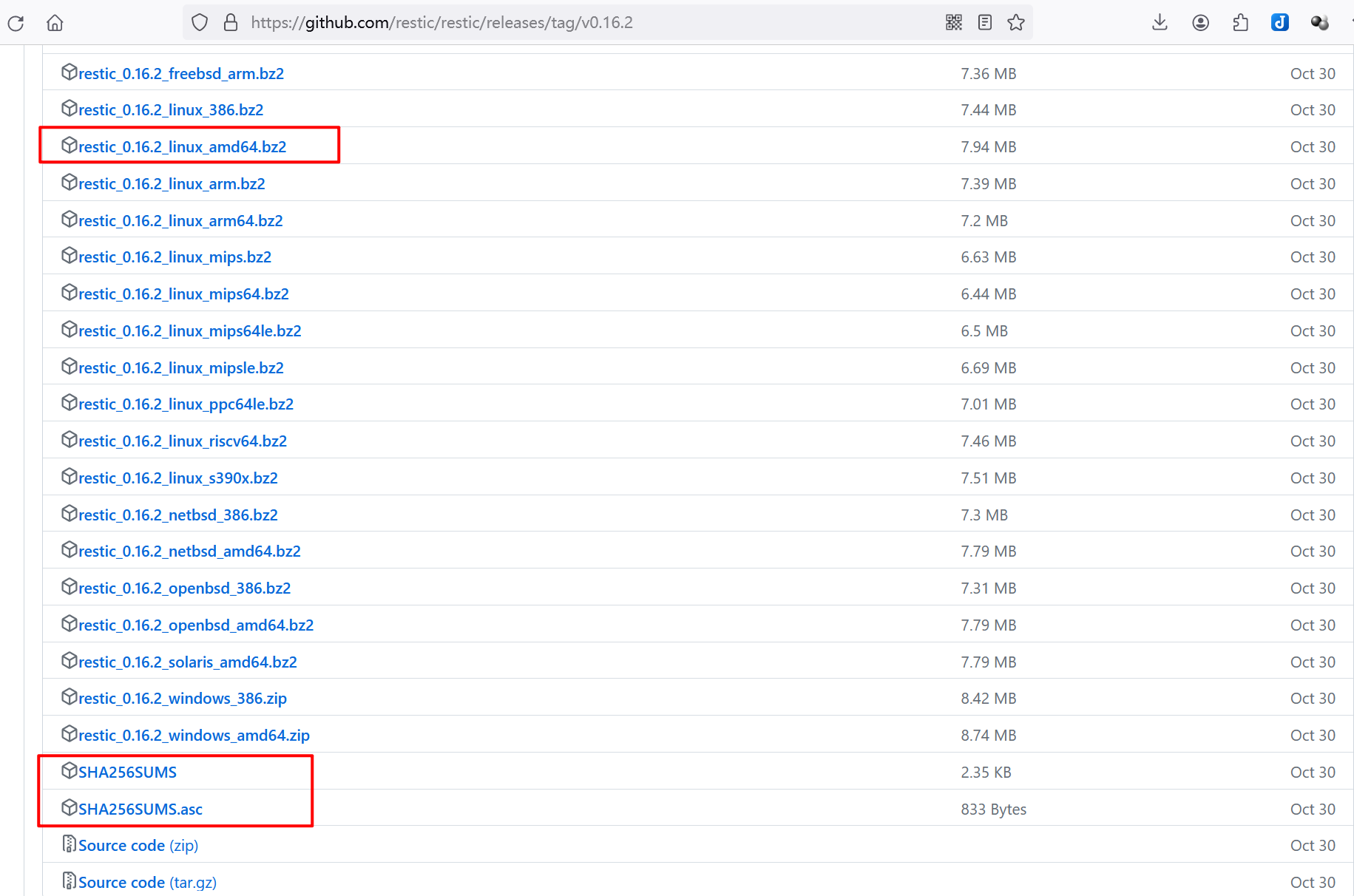Viewport: 1354px width, 896px height.
Task: Download restic_0.16.2_linux_riscv64.bz2
Action: tap(183, 441)
